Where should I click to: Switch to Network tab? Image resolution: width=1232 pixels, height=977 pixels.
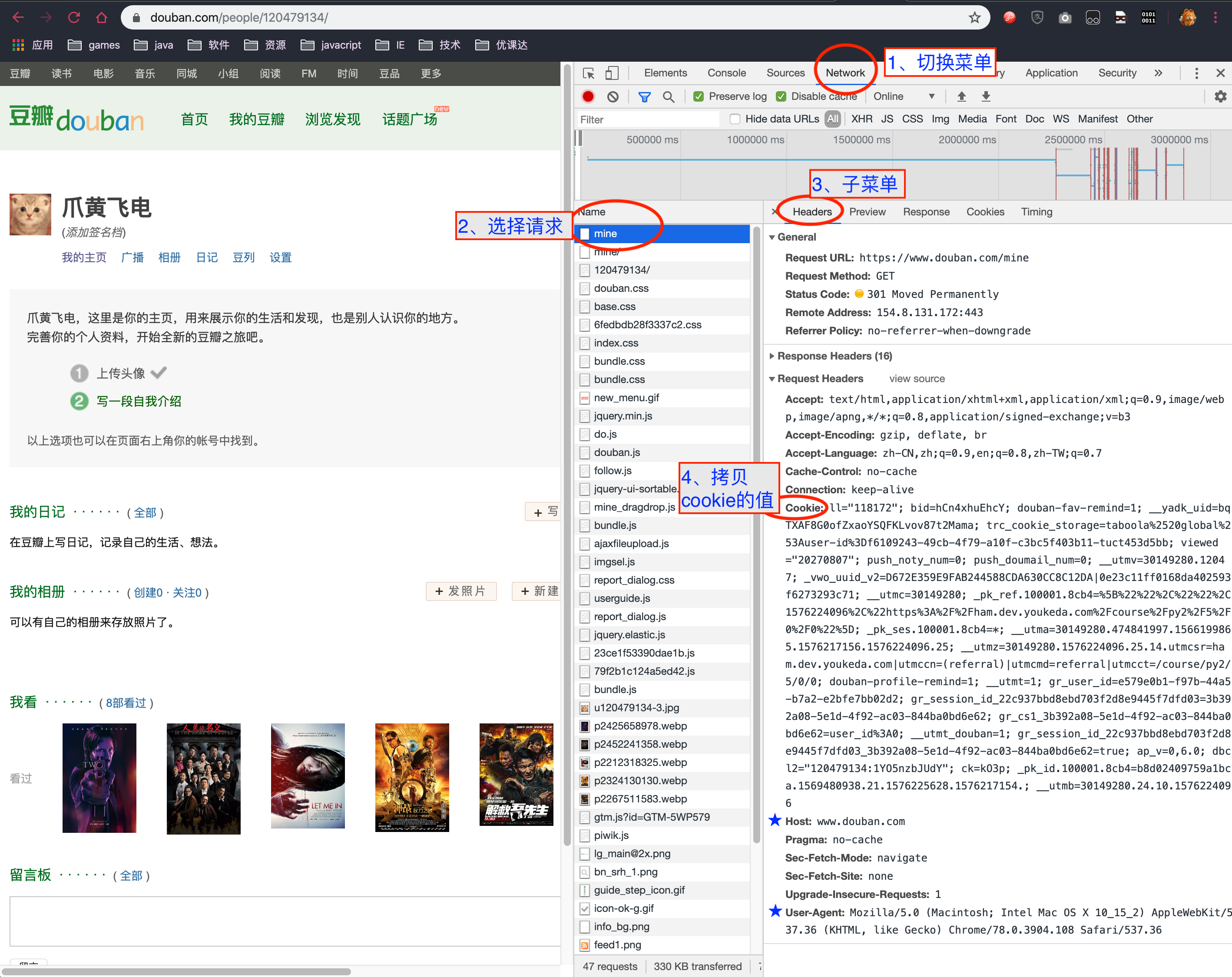845,73
